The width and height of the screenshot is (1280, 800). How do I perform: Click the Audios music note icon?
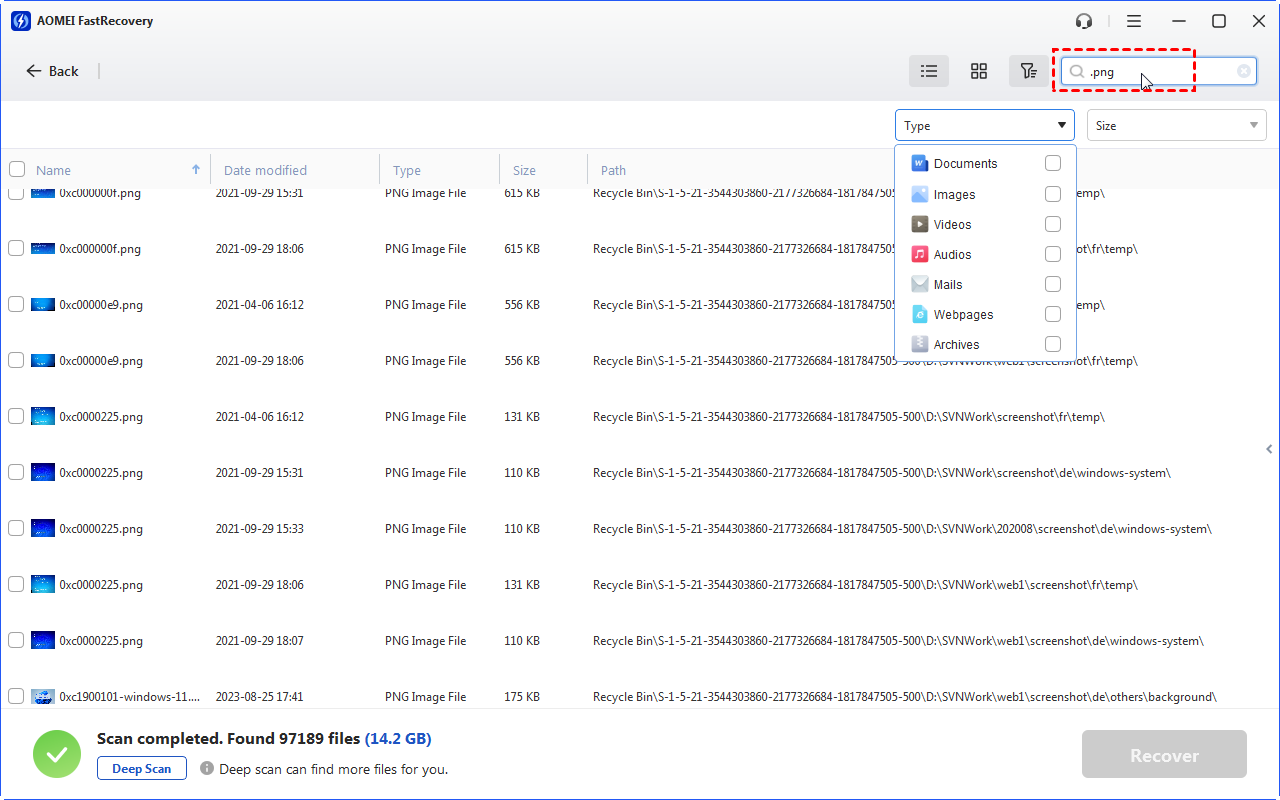919,254
